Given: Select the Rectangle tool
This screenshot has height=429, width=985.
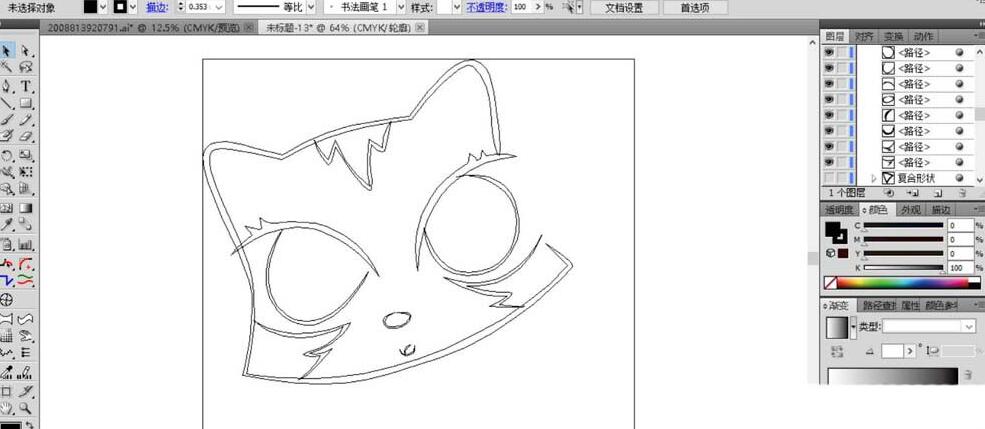Looking at the screenshot, I should (x=25, y=102).
